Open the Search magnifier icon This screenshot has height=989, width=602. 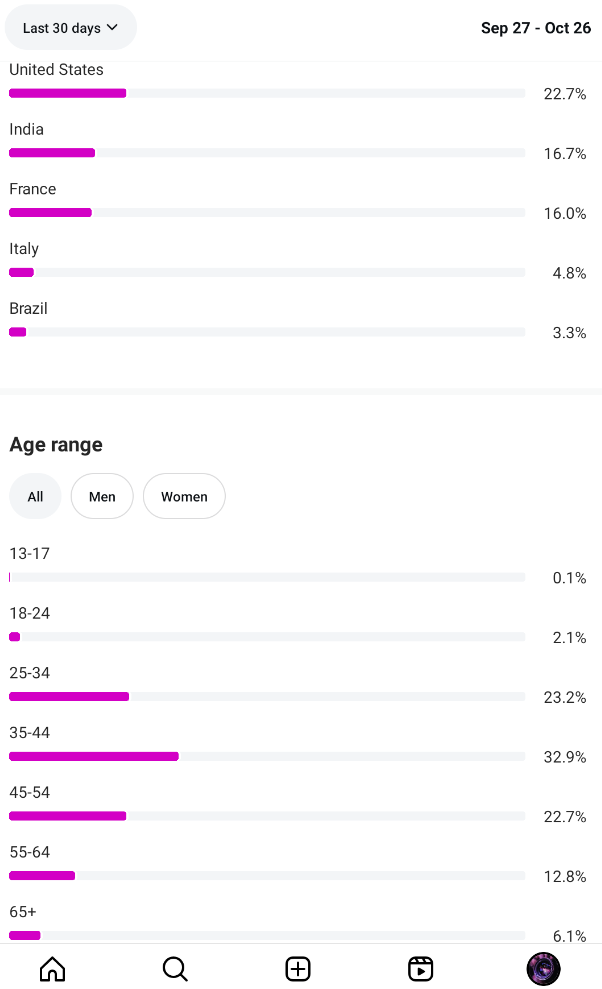175,968
